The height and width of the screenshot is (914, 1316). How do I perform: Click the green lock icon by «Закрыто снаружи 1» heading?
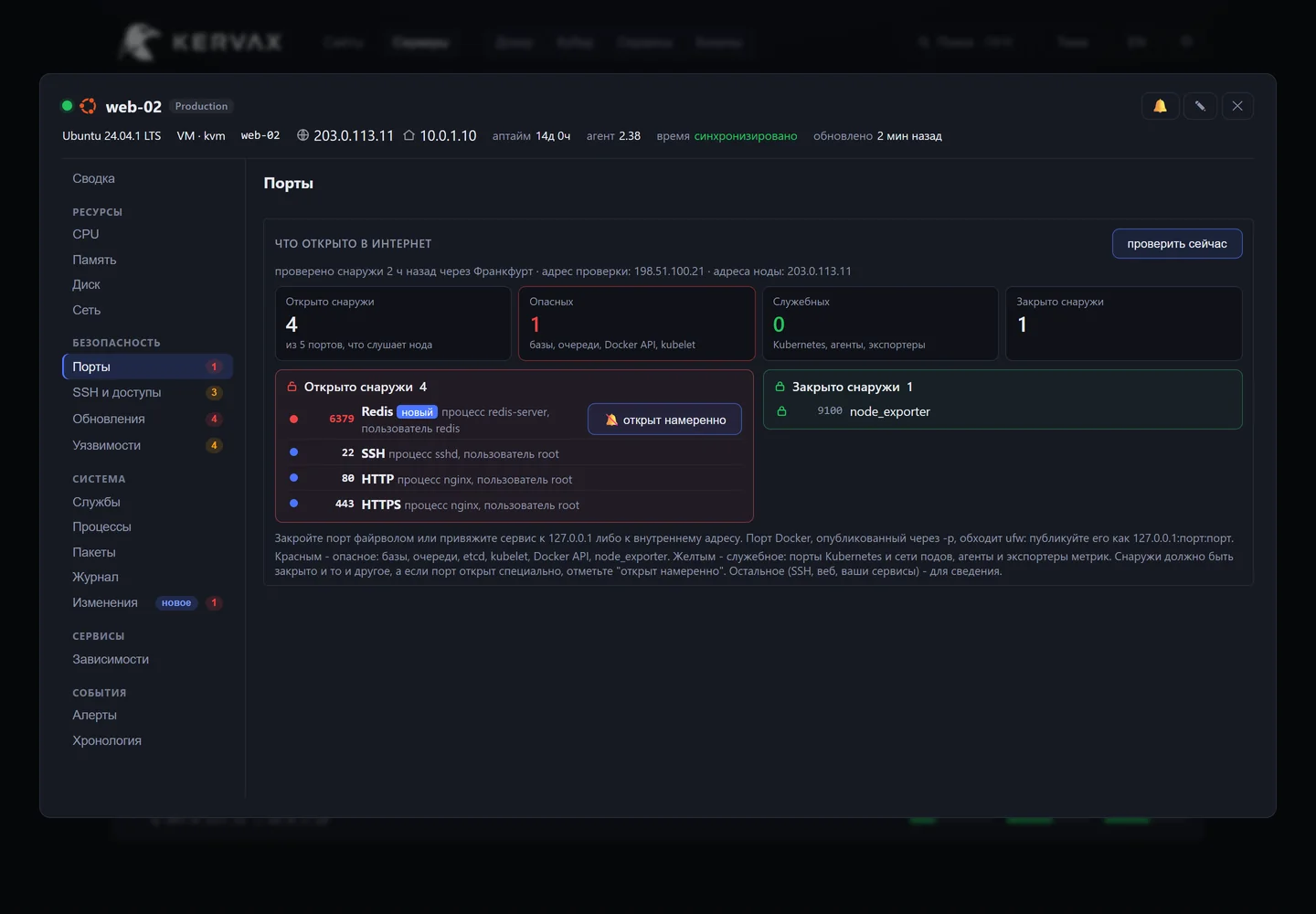[780, 387]
